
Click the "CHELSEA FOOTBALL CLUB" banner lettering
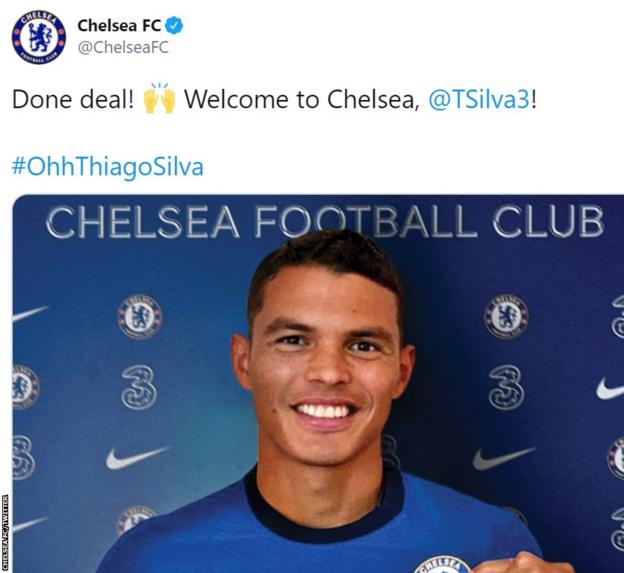pos(325,222)
